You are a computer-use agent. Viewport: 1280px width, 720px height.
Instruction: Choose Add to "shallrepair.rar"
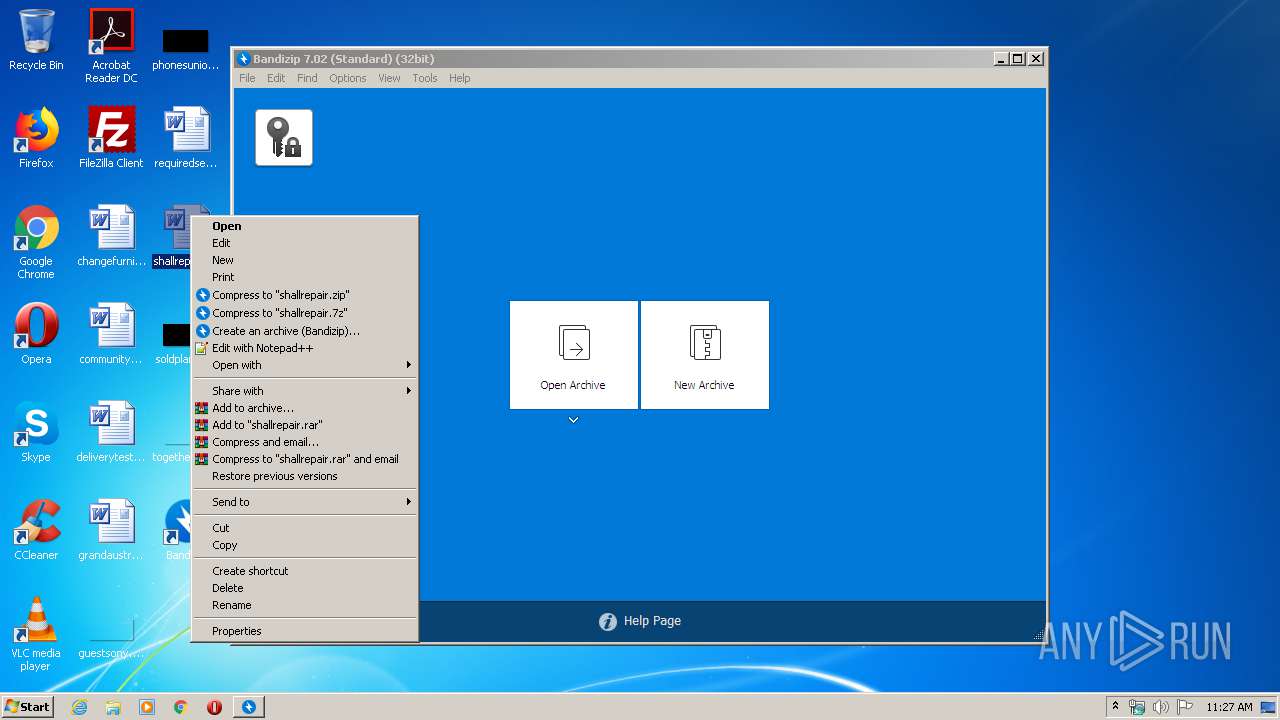tap(305, 425)
